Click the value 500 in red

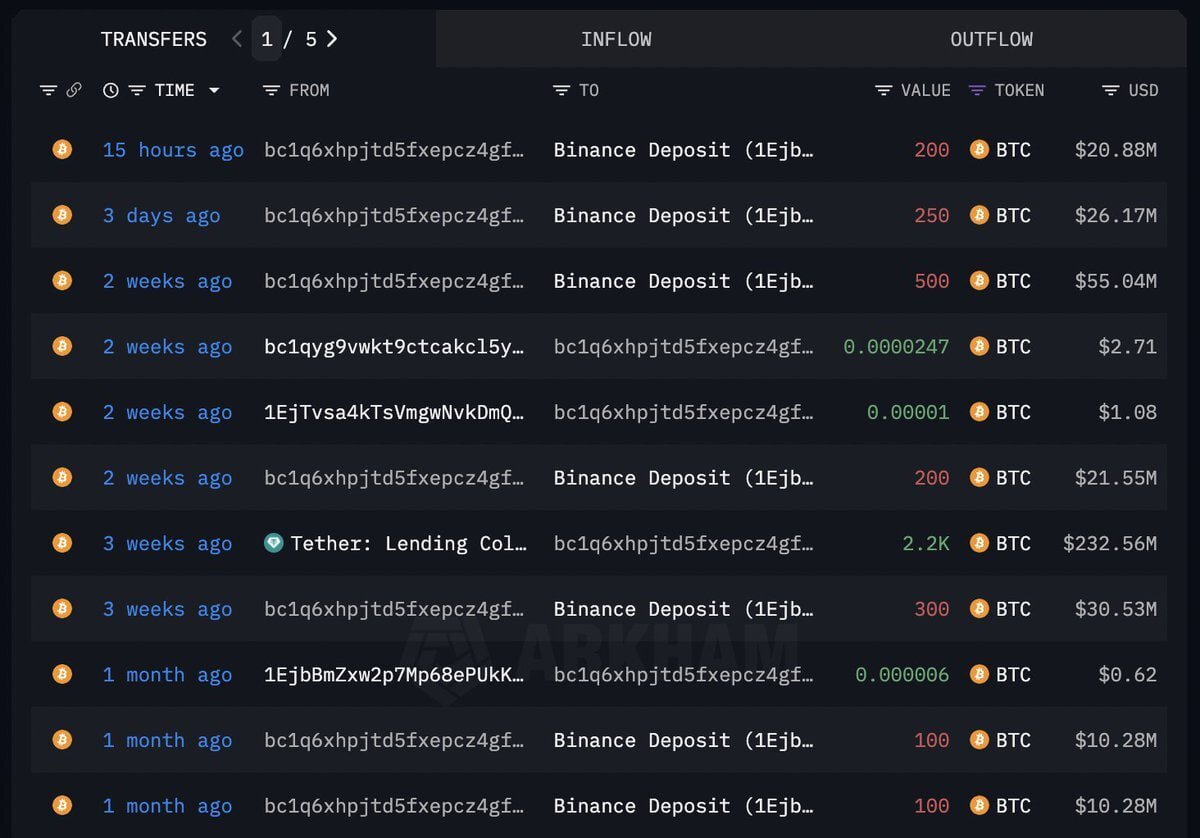tap(932, 281)
